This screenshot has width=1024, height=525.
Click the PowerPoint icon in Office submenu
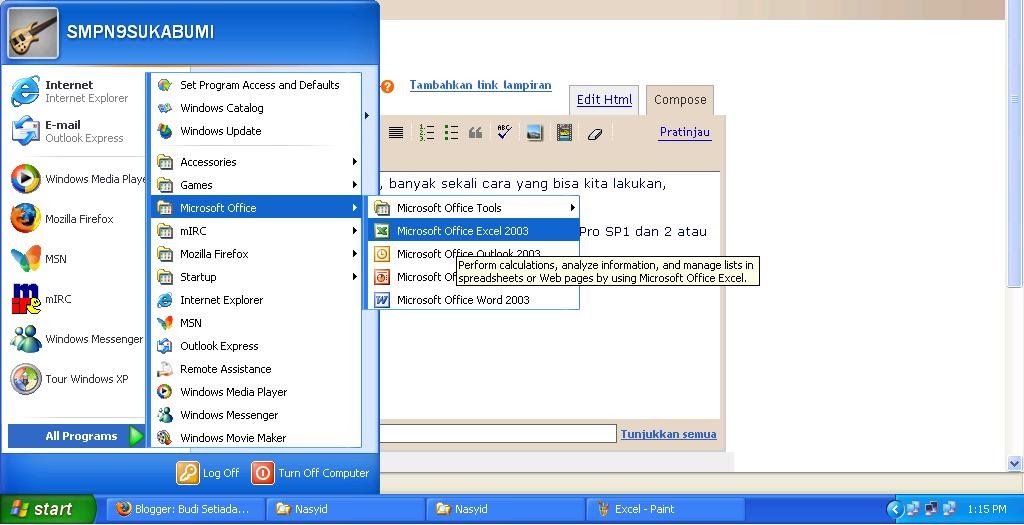(381, 277)
